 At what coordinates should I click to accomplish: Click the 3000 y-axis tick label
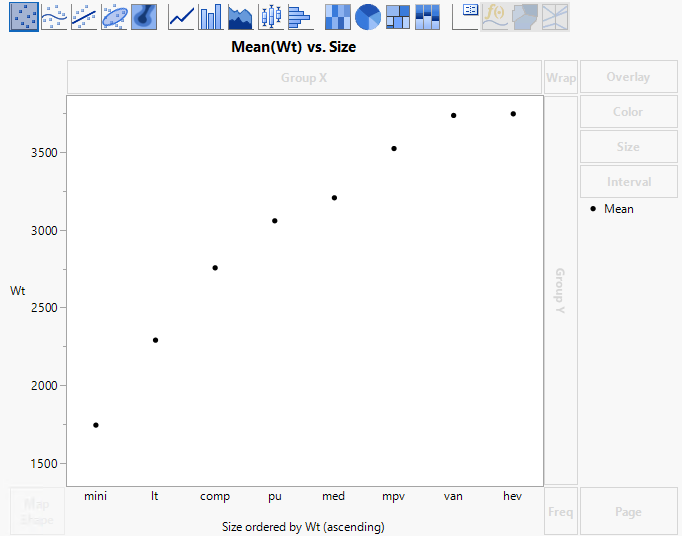[44, 231]
